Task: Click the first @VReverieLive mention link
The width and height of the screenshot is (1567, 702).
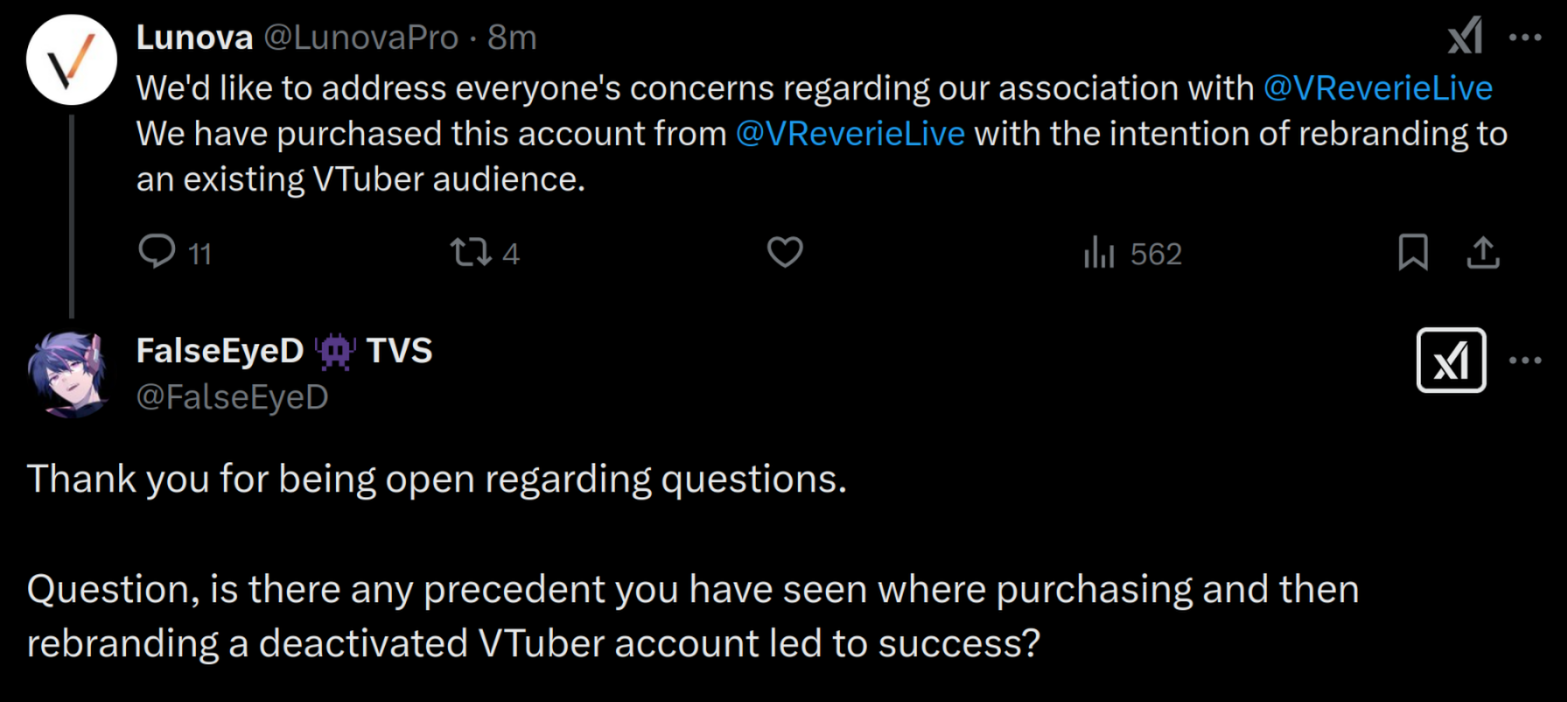Action: [x=1378, y=88]
